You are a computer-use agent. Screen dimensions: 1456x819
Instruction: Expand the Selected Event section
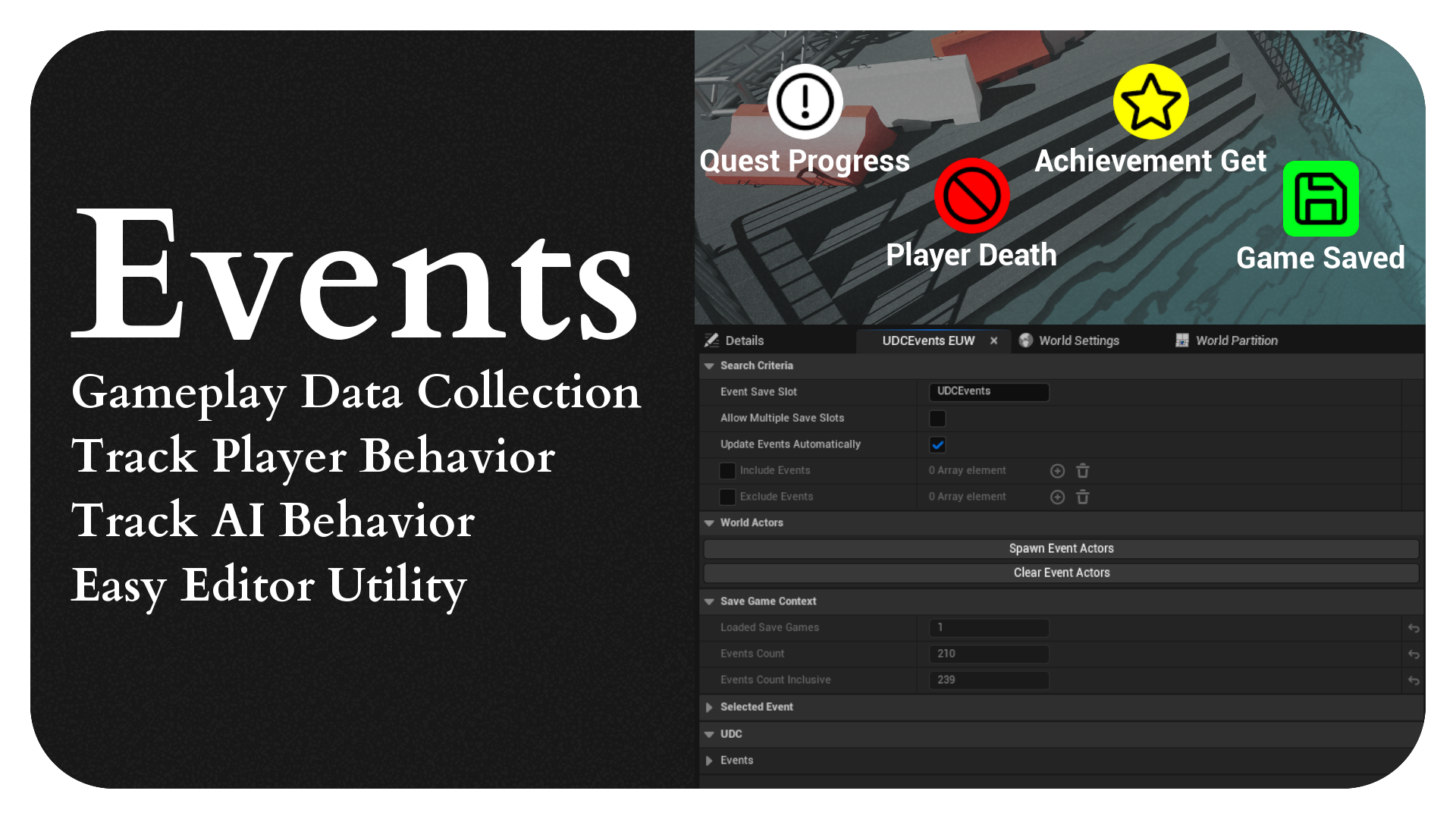(x=709, y=707)
